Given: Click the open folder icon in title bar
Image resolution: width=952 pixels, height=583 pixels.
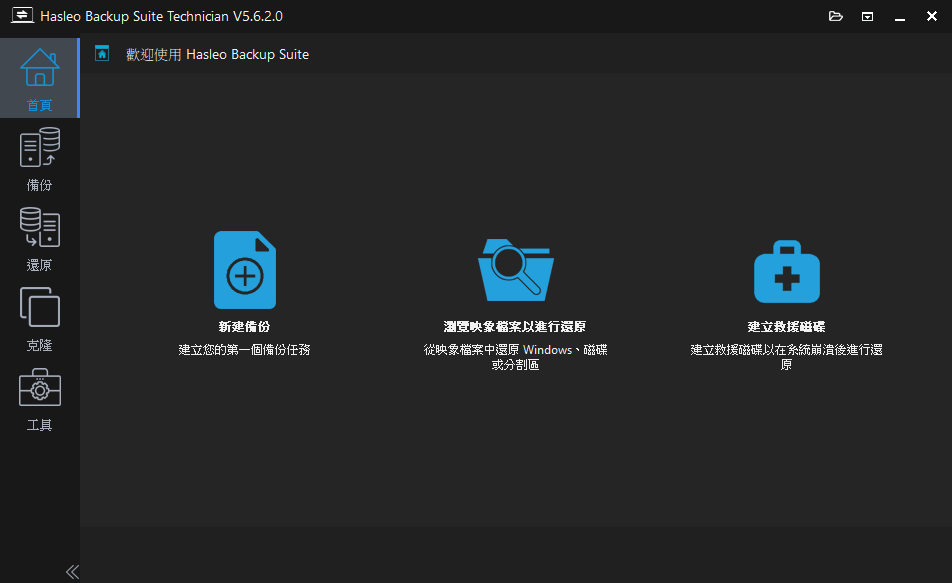Looking at the screenshot, I should tap(836, 16).
